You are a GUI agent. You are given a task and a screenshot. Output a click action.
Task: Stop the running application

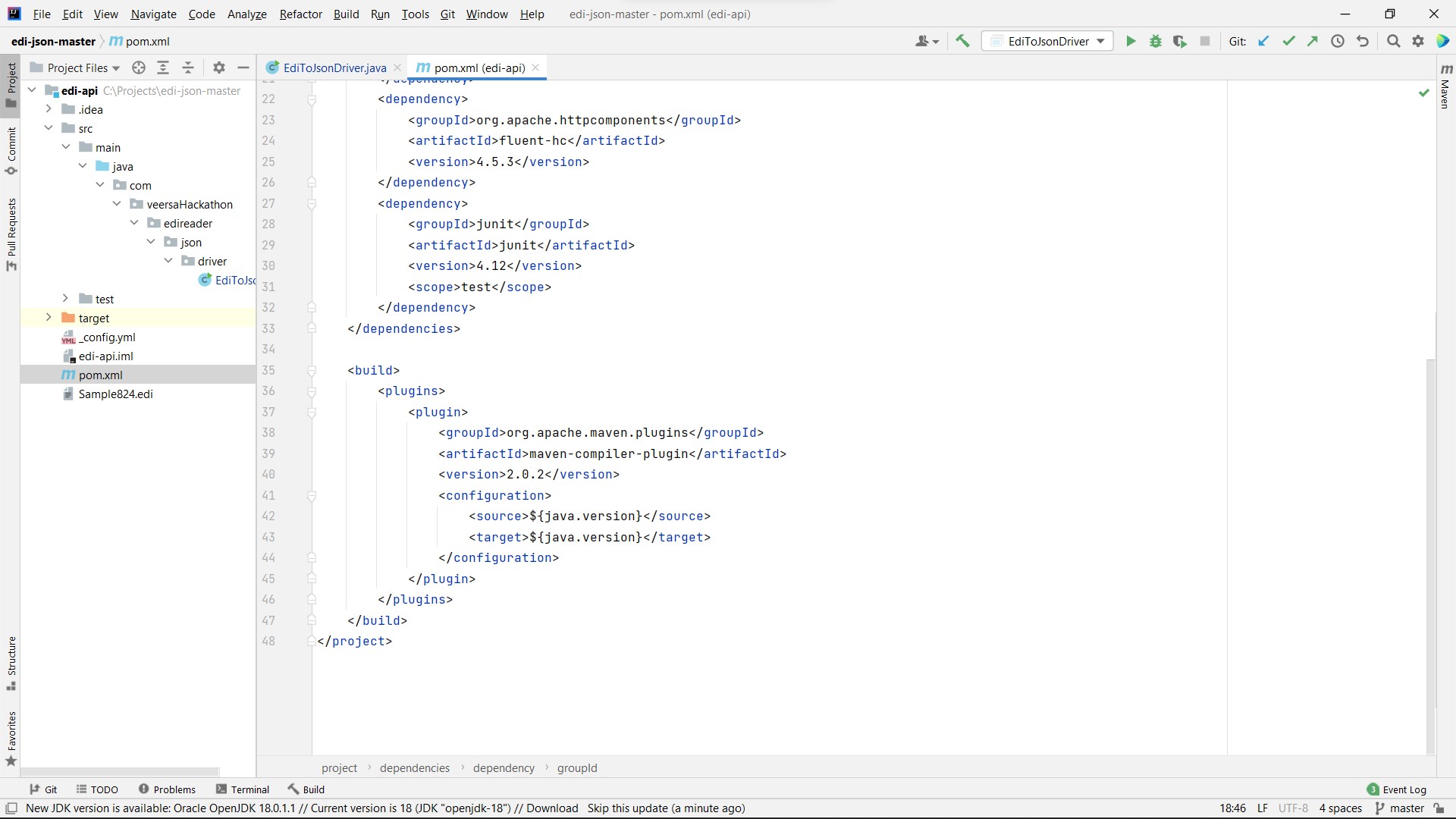pos(1205,41)
